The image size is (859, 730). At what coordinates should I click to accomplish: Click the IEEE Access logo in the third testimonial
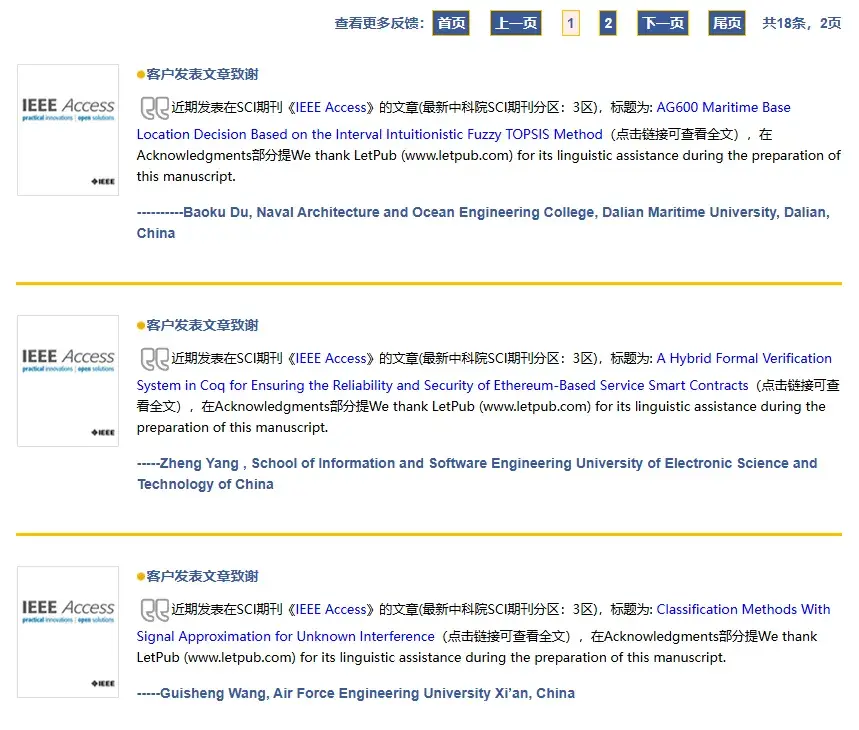pyautogui.click(x=67, y=632)
